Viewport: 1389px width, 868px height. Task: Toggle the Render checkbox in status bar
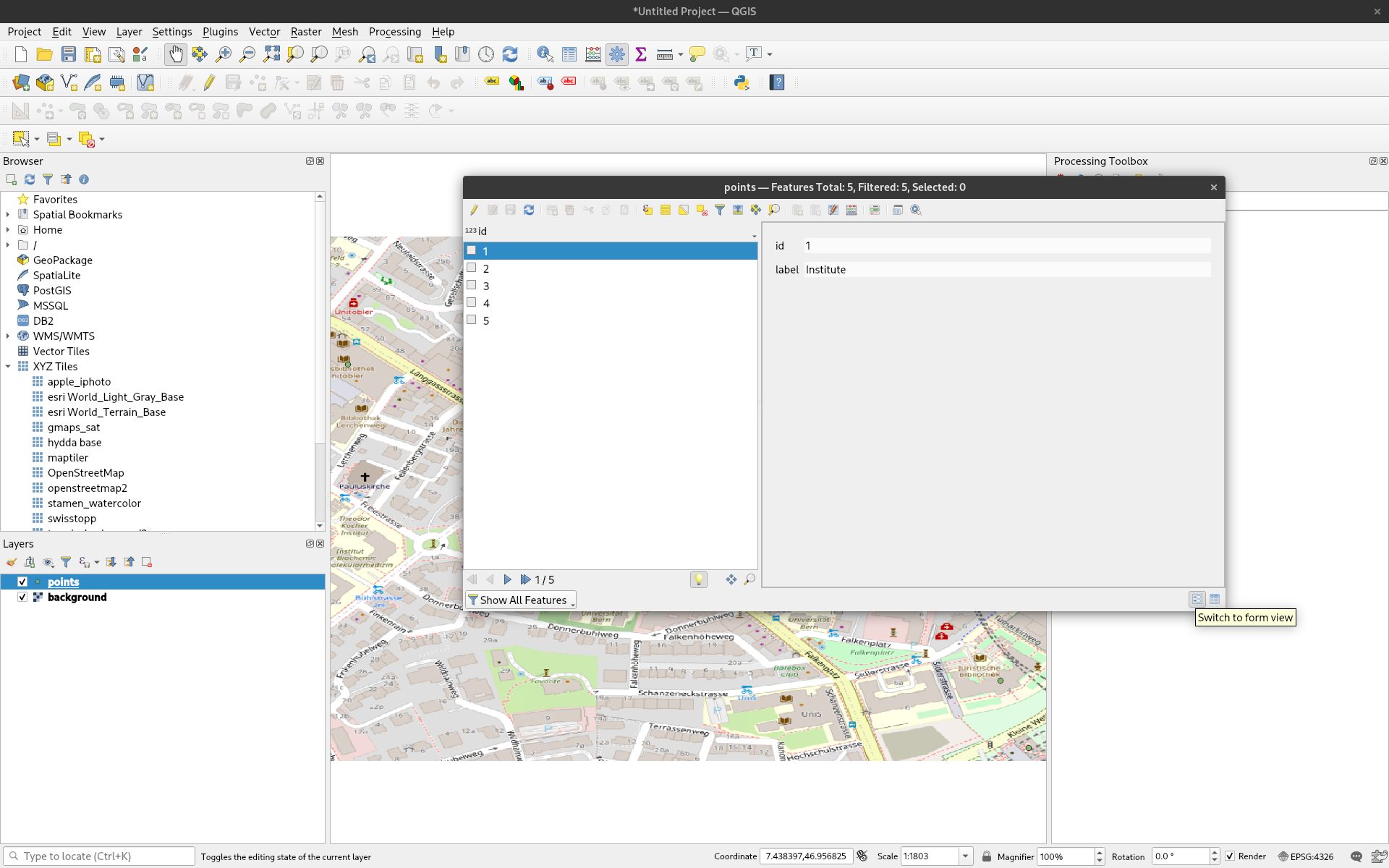[1230, 856]
